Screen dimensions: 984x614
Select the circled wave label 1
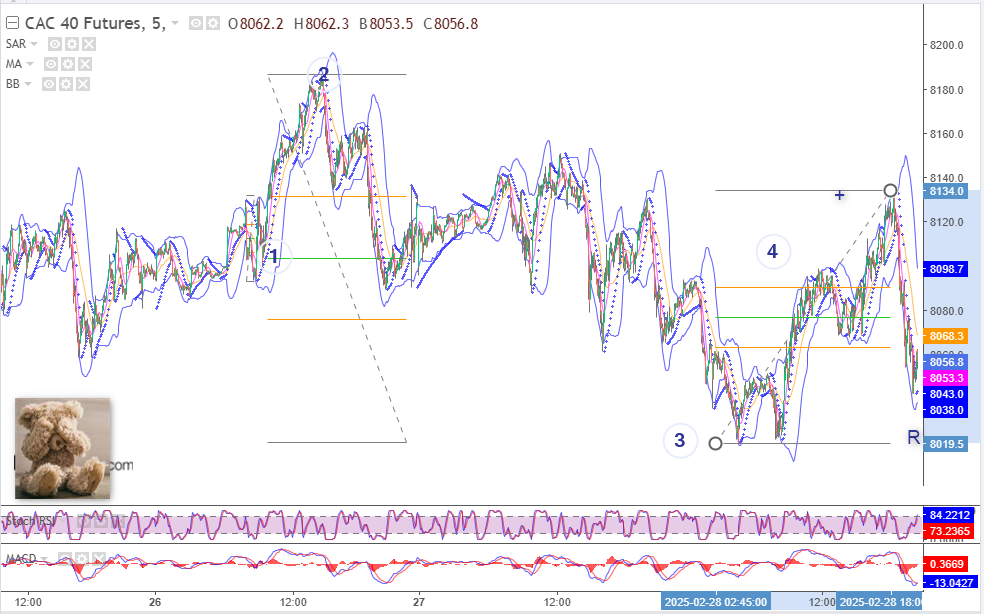pos(274,256)
